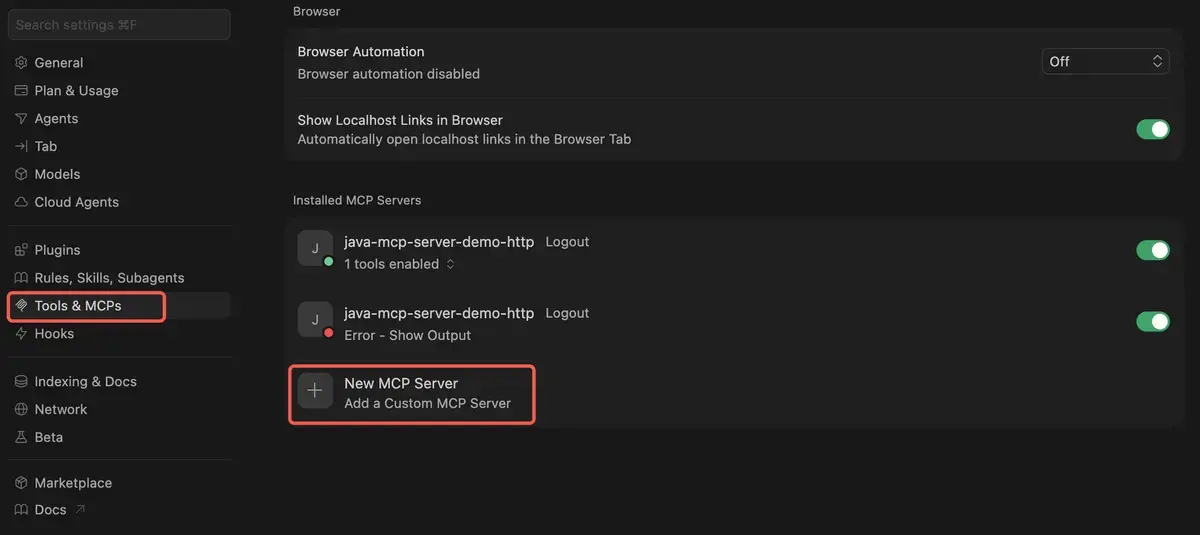The width and height of the screenshot is (1200, 535).
Task: Open Rules, Skills, Subagents settings
Action: [110, 278]
